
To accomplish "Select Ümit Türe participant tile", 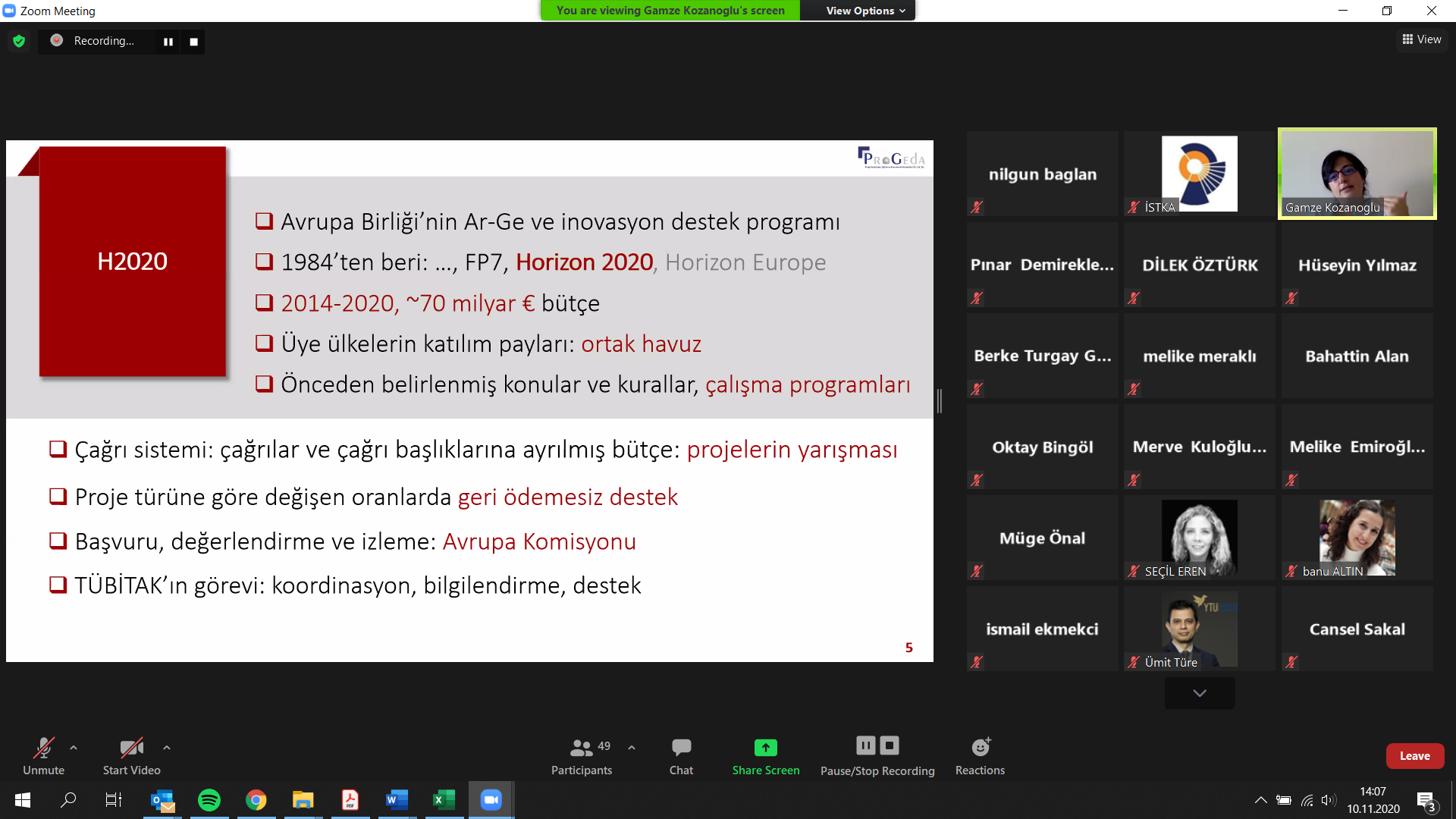I will point(1200,629).
